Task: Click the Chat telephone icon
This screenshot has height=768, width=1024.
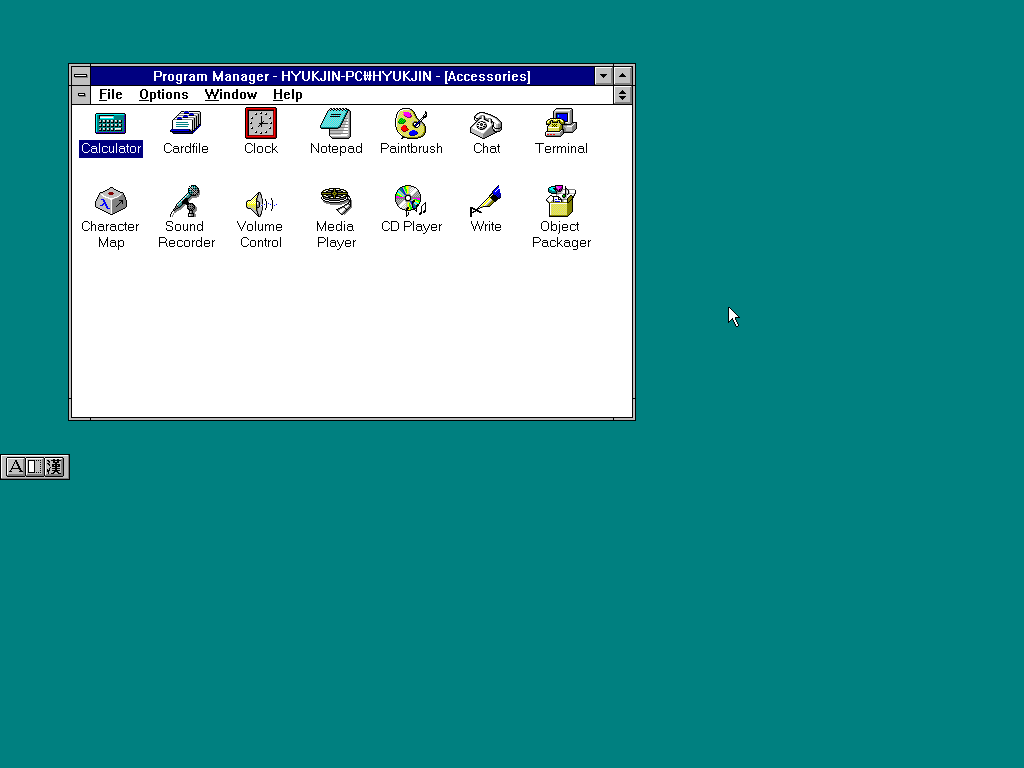Action: click(486, 124)
